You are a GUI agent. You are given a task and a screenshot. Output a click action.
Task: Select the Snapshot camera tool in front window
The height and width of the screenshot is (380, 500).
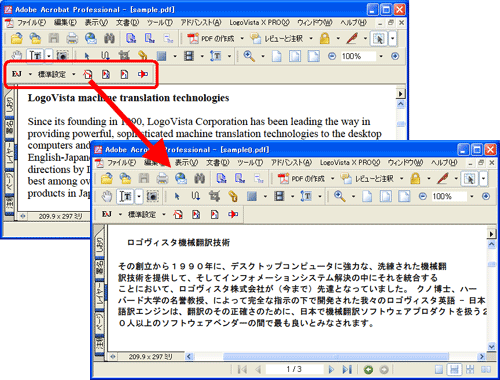pos(153,197)
